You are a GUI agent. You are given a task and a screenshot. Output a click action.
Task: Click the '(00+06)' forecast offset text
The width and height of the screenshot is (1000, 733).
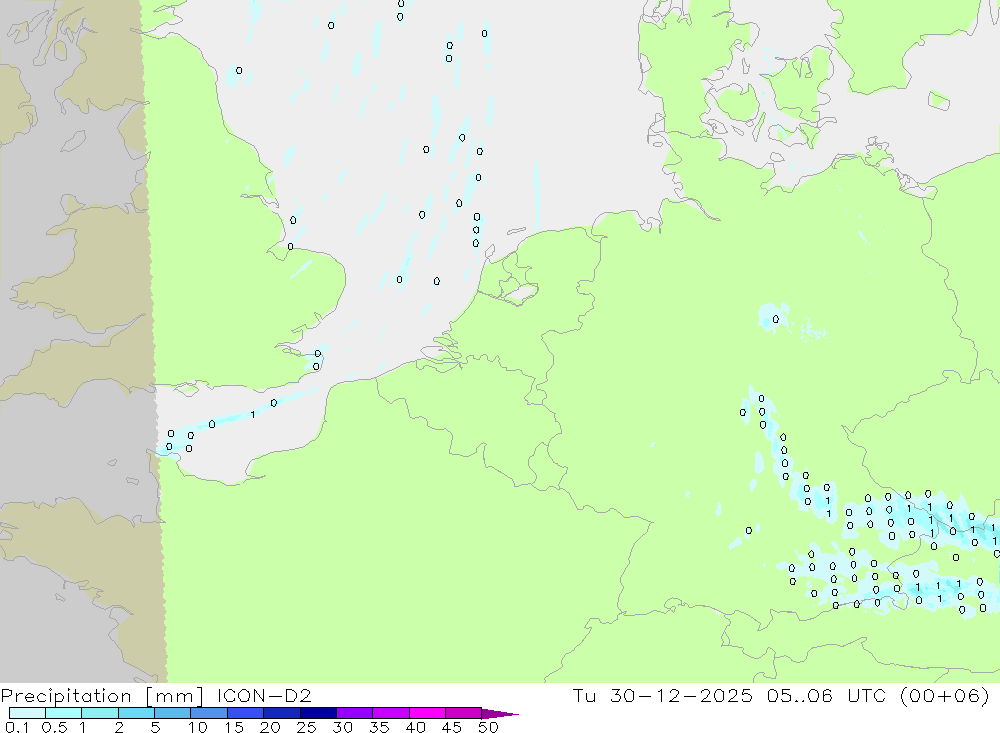click(945, 695)
